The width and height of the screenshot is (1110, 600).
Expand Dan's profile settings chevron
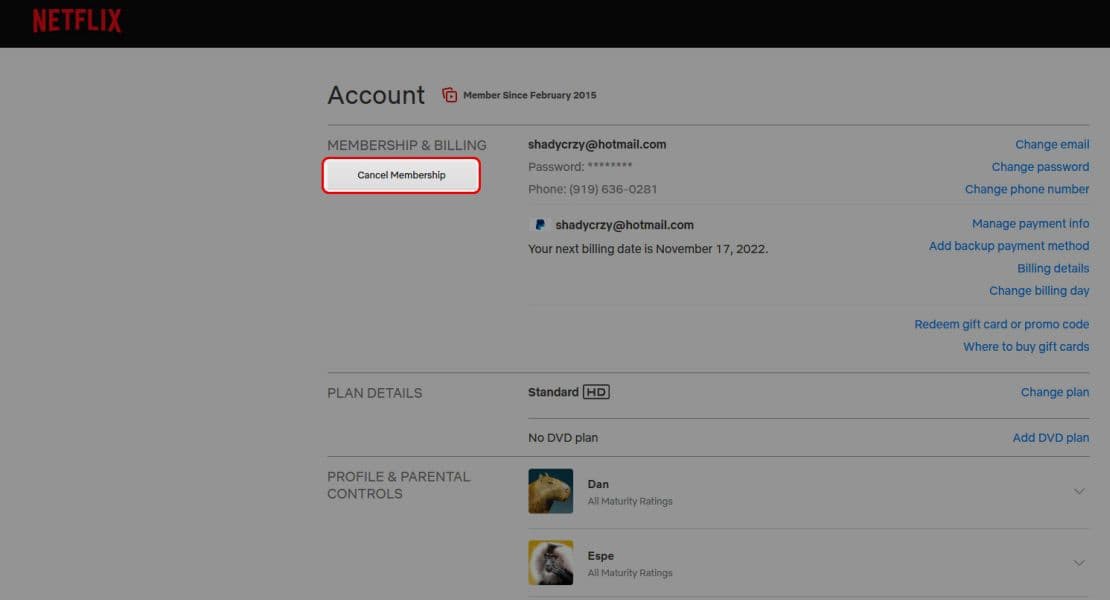[x=1080, y=491]
